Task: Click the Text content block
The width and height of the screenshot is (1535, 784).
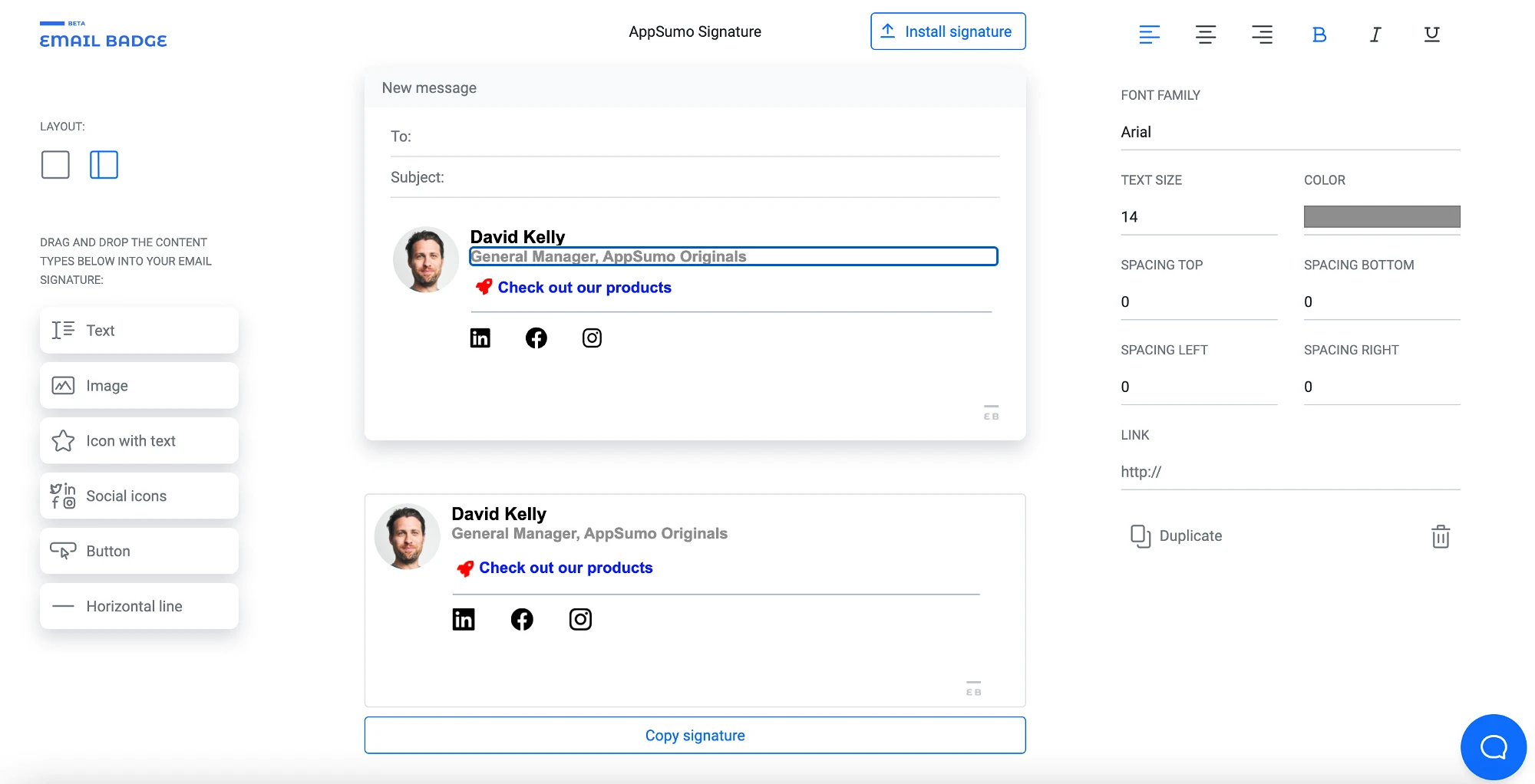Action: pyautogui.click(x=139, y=330)
